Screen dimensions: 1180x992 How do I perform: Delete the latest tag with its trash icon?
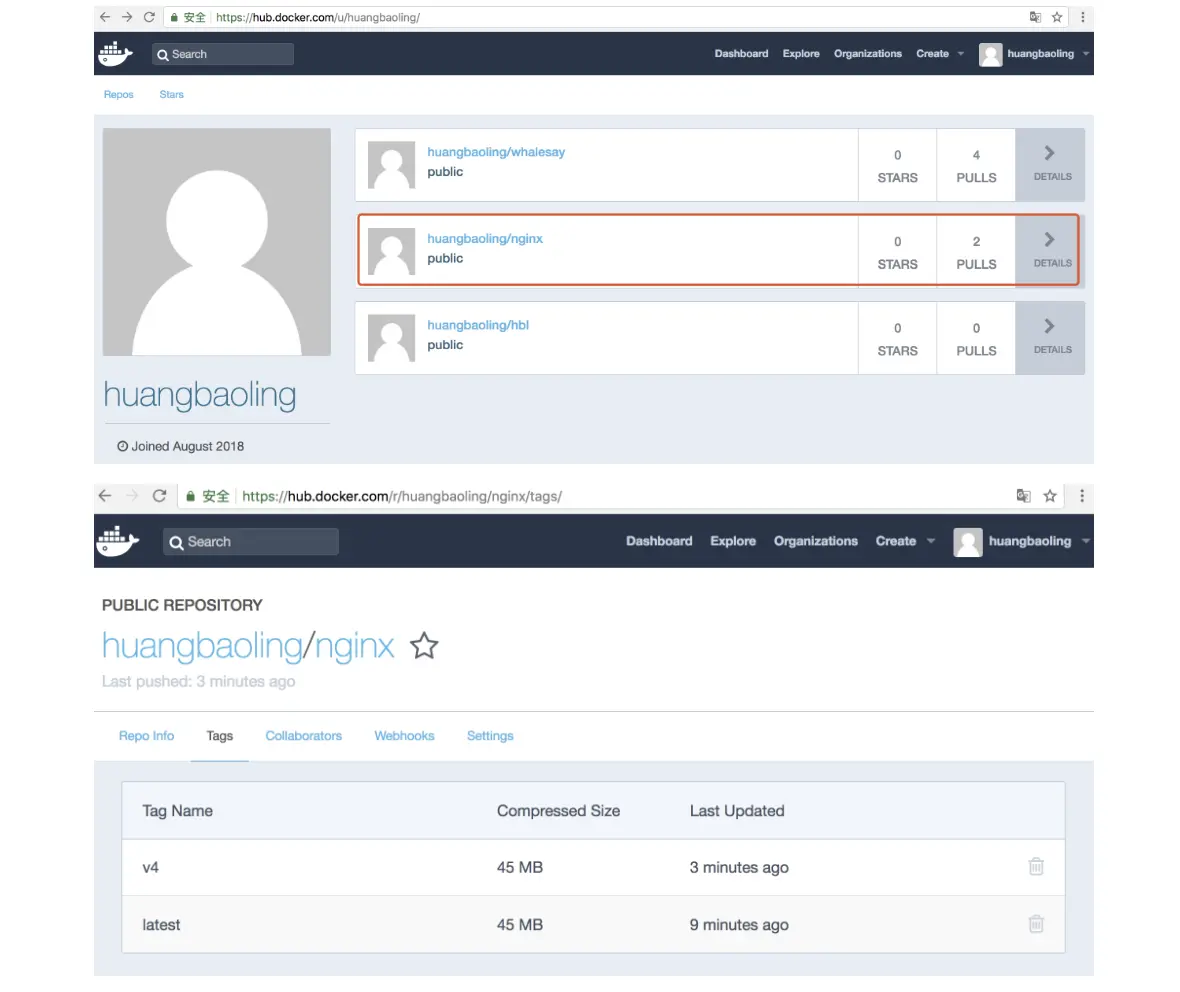click(1036, 924)
